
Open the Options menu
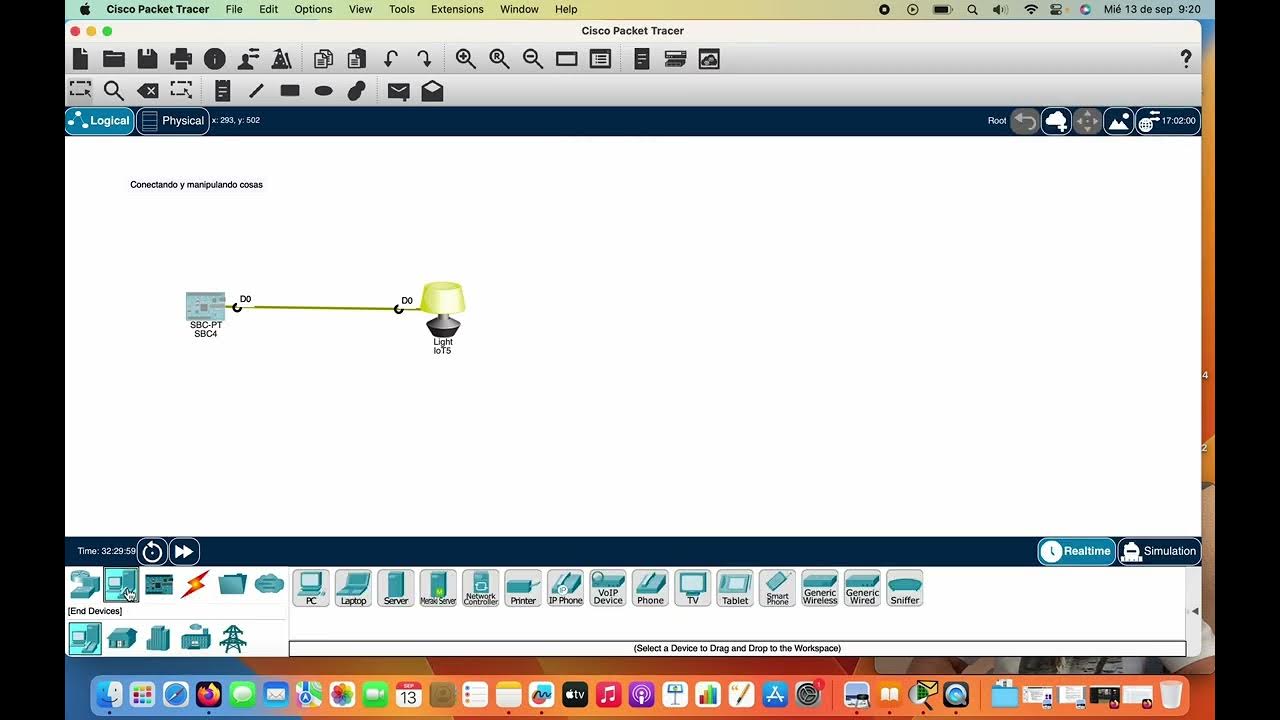[313, 9]
